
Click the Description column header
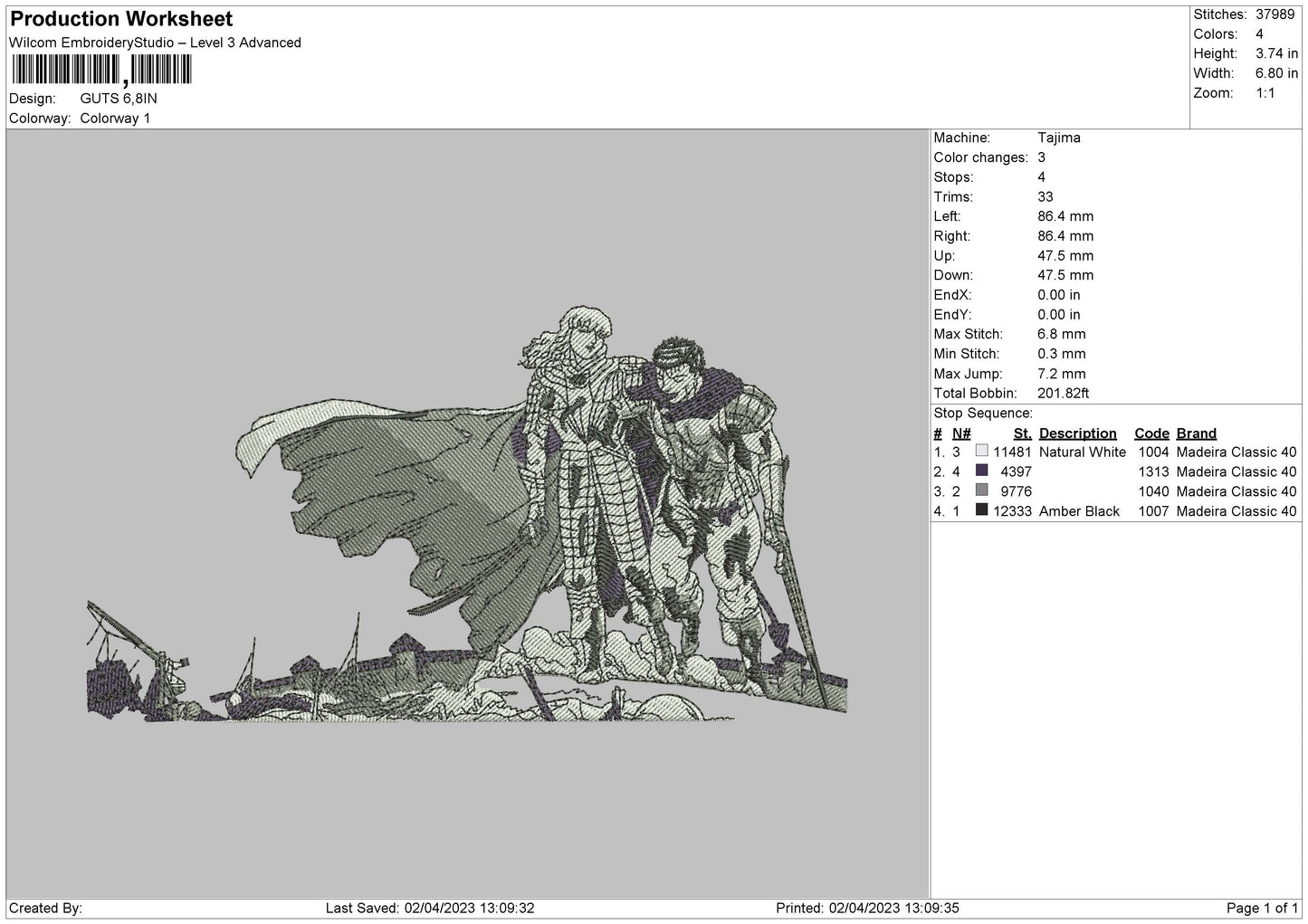click(x=1077, y=433)
